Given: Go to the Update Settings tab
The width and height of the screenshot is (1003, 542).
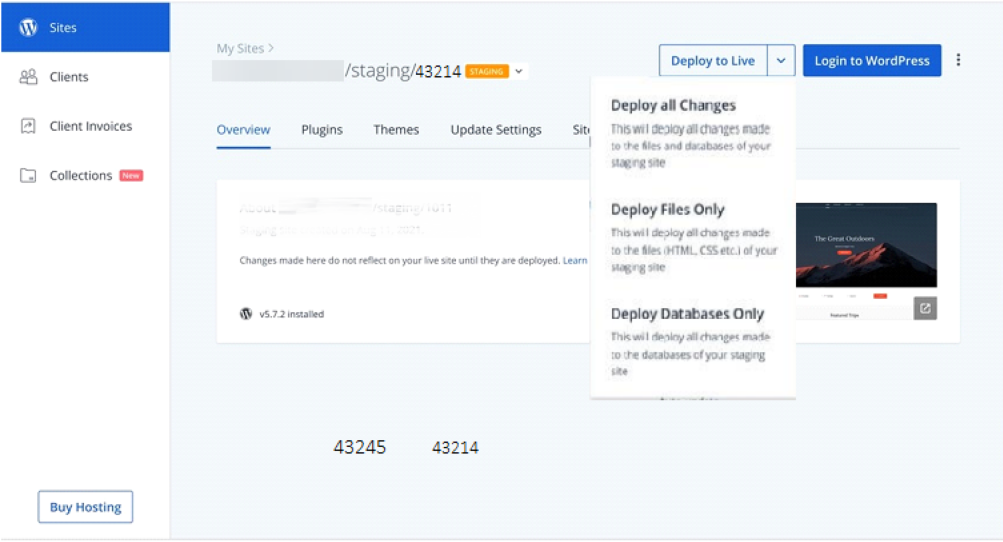Looking at the screenshot, I should click(x=496, y=130).
